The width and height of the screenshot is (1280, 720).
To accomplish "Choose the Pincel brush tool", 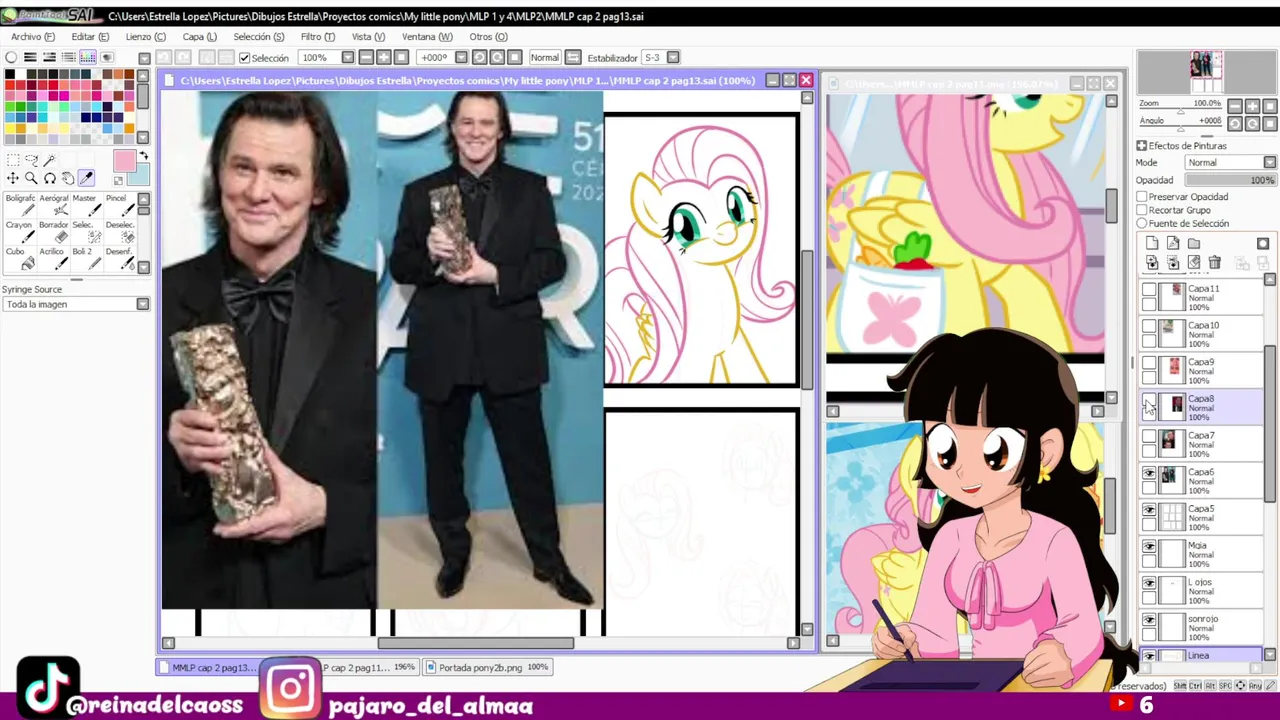I will [120, 205].
